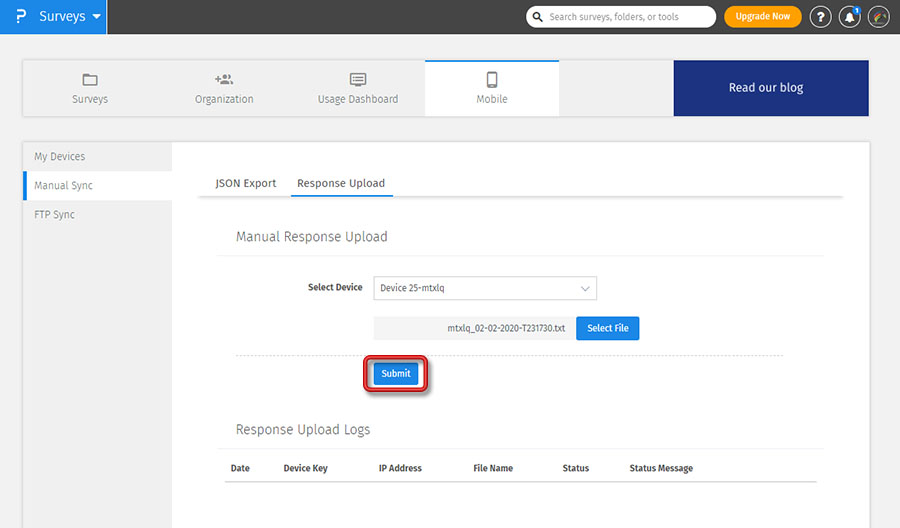The width and height of the screenshot is (900, 528).
Task: Open FTP Sync in sidebar
Action: point(55,214)
